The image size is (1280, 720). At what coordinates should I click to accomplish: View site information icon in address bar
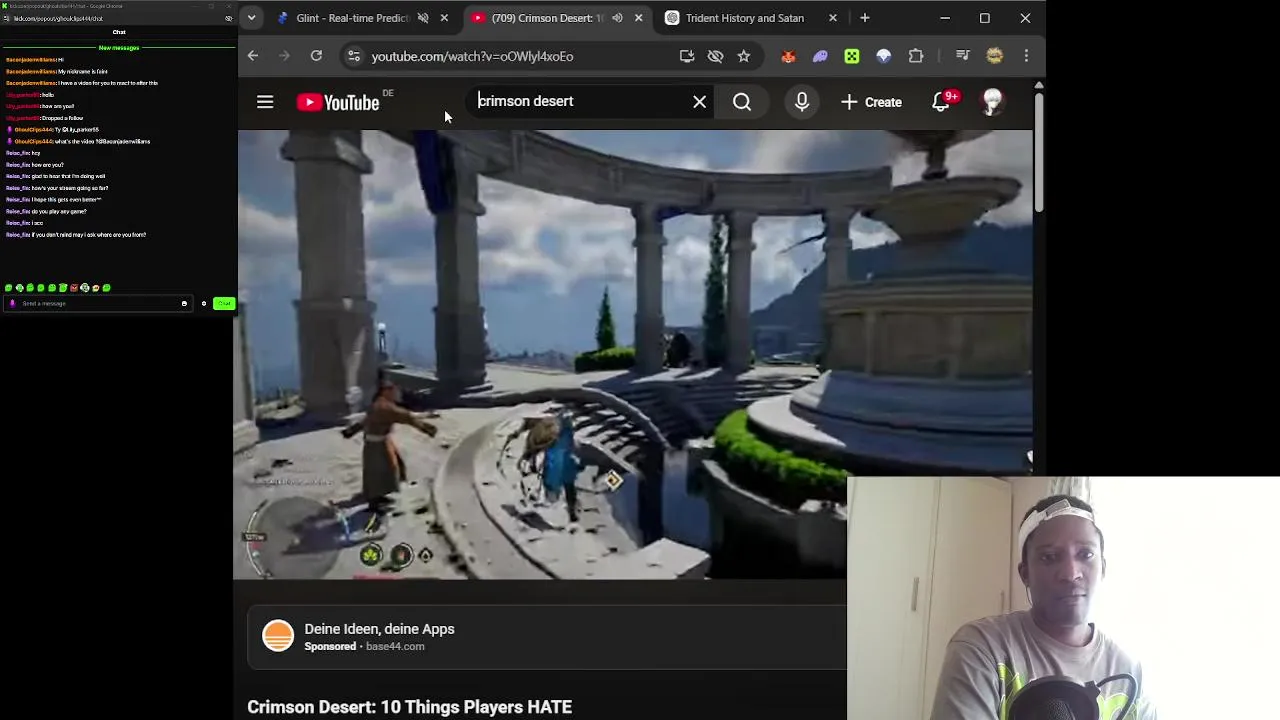[353, 56]
